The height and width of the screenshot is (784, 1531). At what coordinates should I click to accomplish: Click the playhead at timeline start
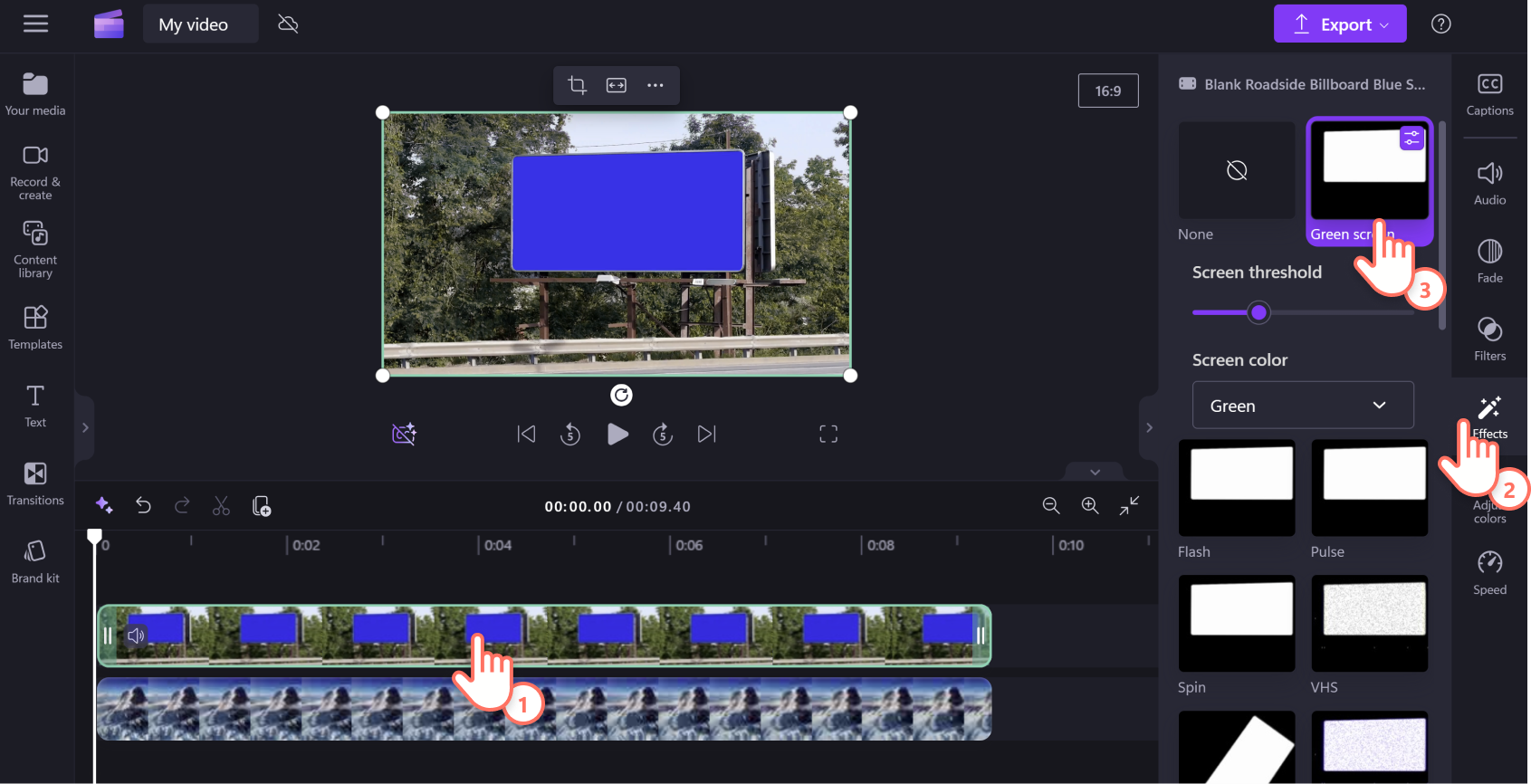coord(94,537)
